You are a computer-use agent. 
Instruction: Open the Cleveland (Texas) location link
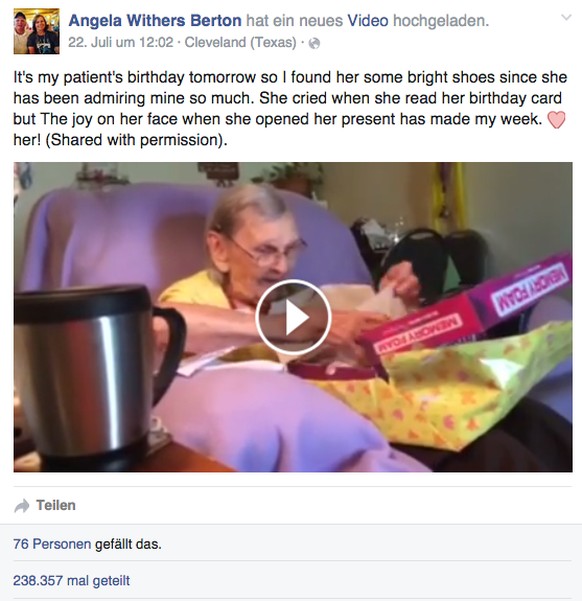240,42
